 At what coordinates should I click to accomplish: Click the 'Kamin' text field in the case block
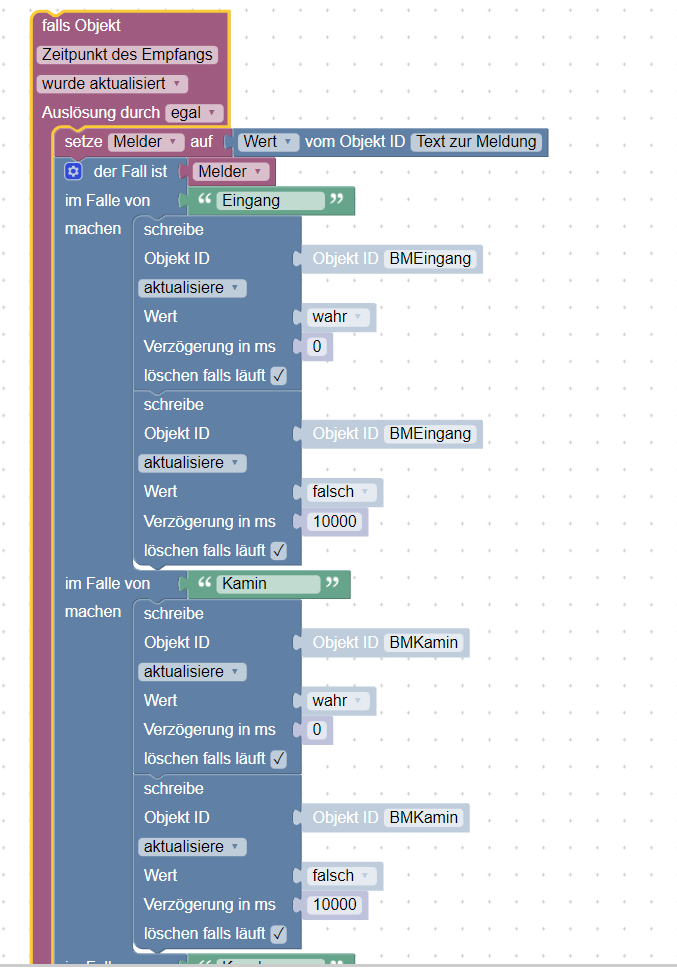[x=269, y=584]
